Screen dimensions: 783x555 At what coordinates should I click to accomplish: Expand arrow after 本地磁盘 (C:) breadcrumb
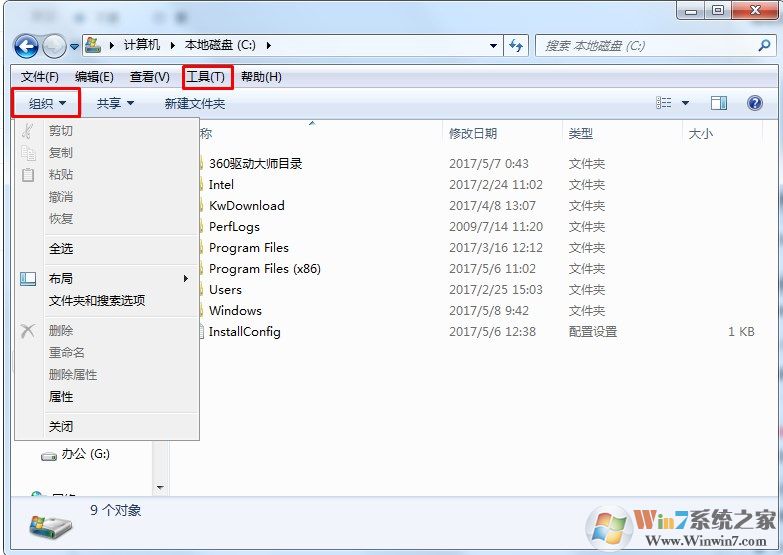click(x=269, y=45)
